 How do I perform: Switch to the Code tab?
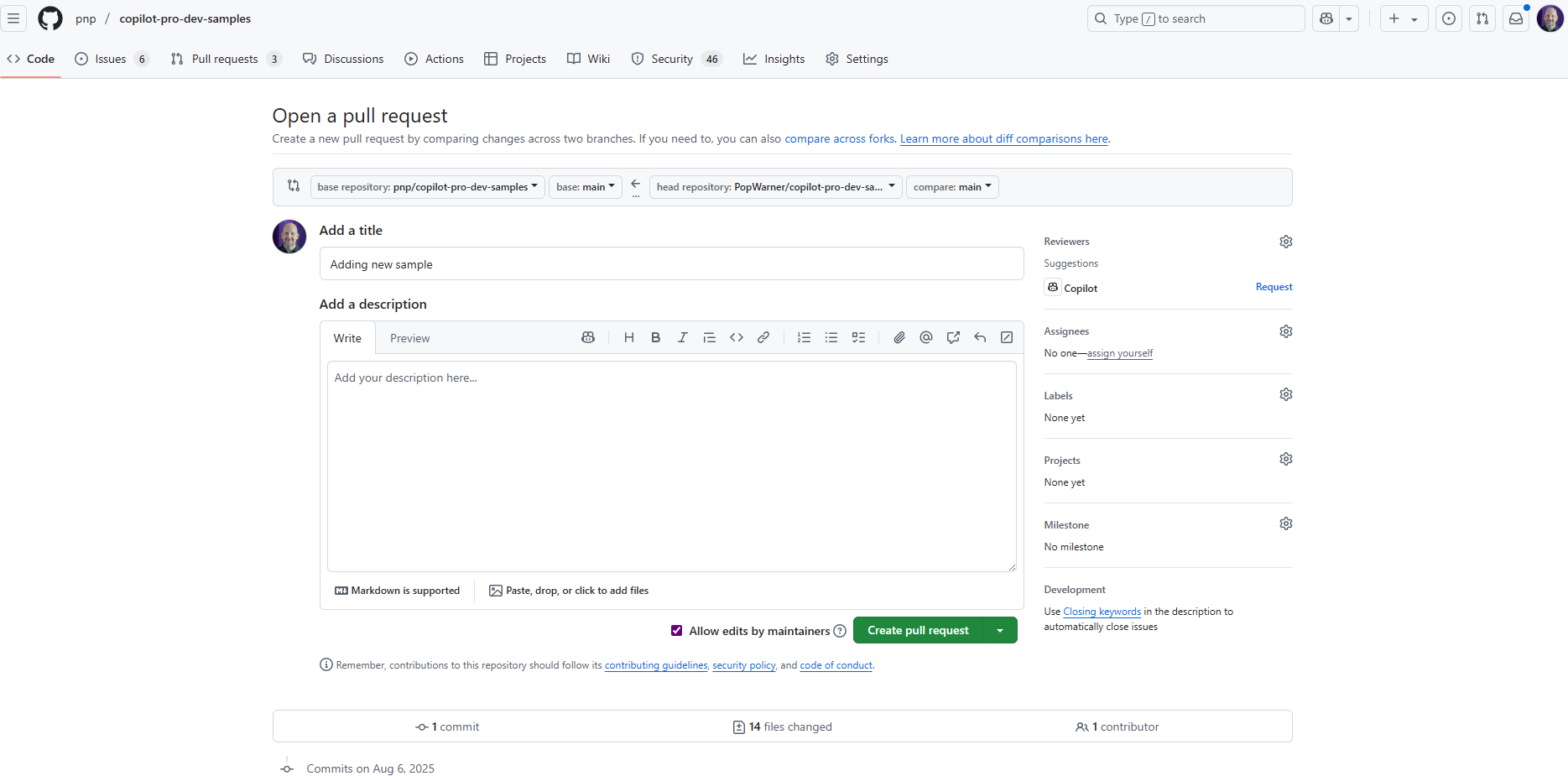pos(31,59)
